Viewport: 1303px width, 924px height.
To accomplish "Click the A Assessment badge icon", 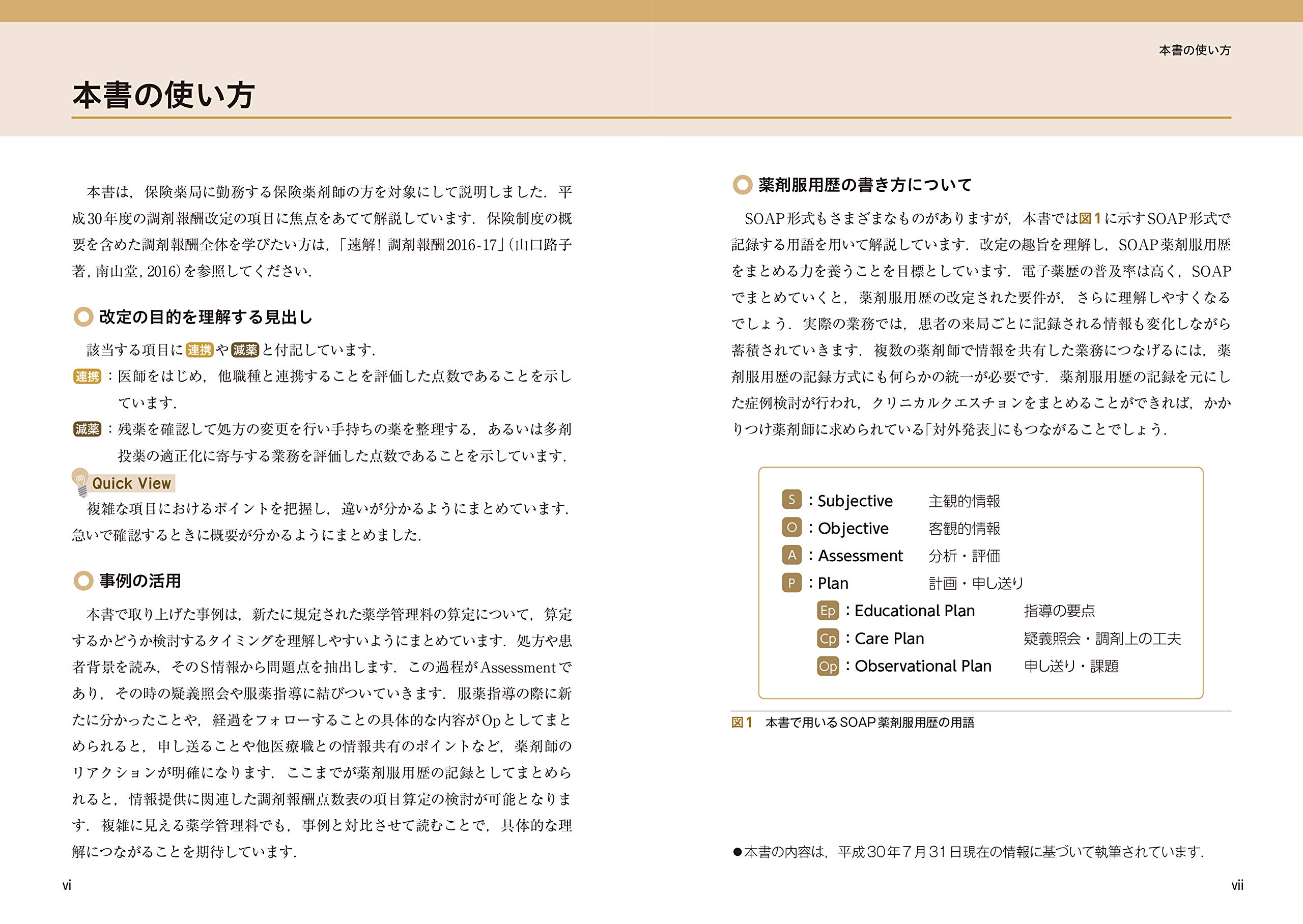I will pos(791,555).
